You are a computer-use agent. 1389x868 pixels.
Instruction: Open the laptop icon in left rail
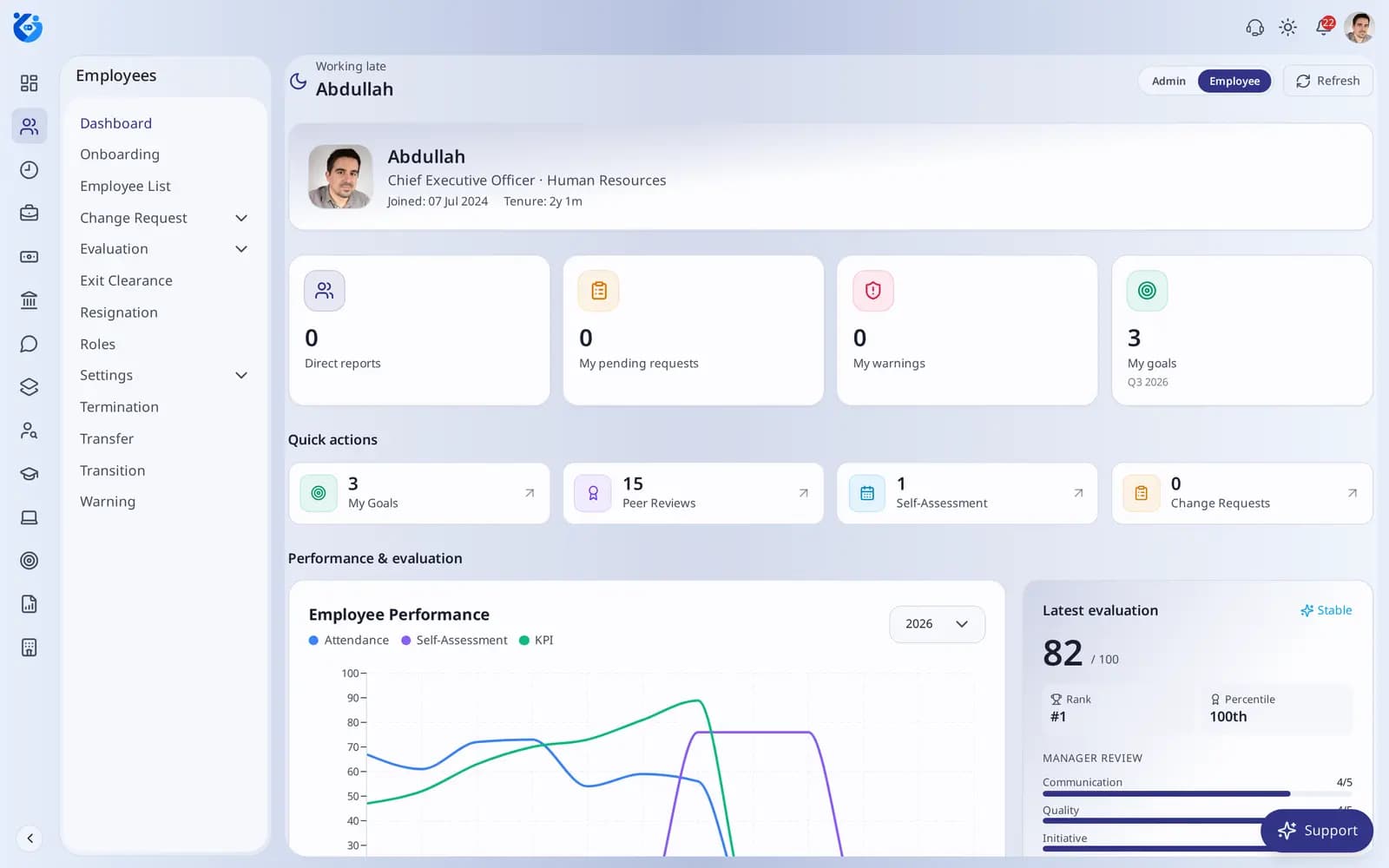pyautogui.click(x=29, y=517)
